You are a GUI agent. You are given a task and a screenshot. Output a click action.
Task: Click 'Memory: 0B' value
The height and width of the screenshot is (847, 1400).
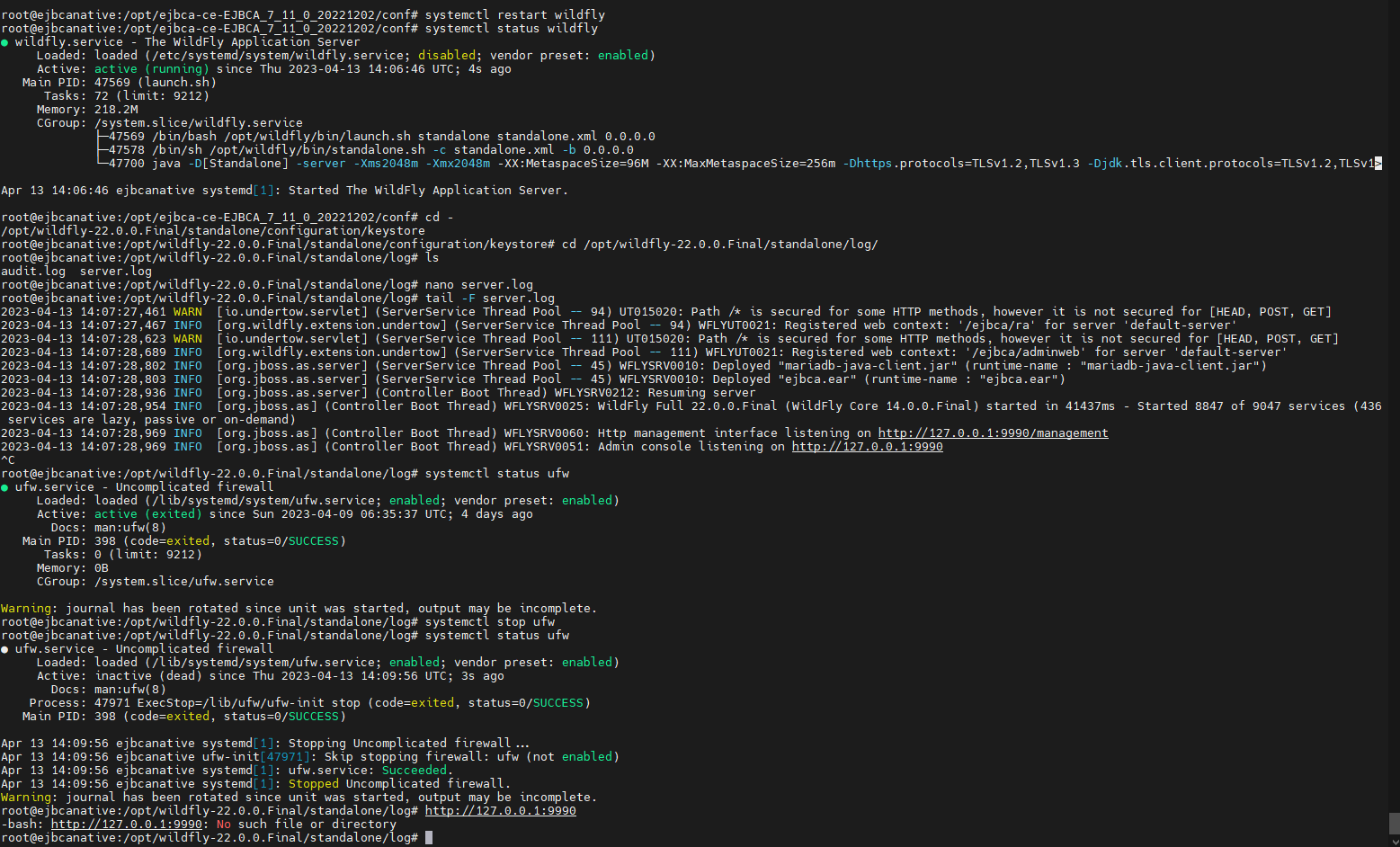coord(102,568)
